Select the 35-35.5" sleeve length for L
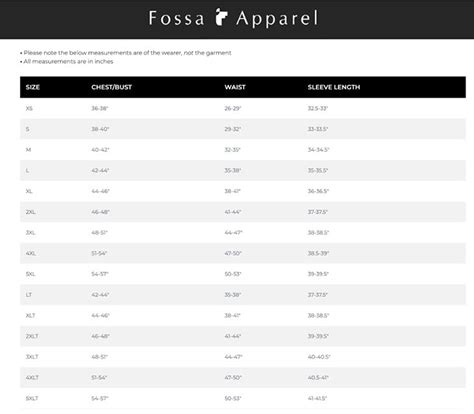The image size is (474, 414). (318, 170)
